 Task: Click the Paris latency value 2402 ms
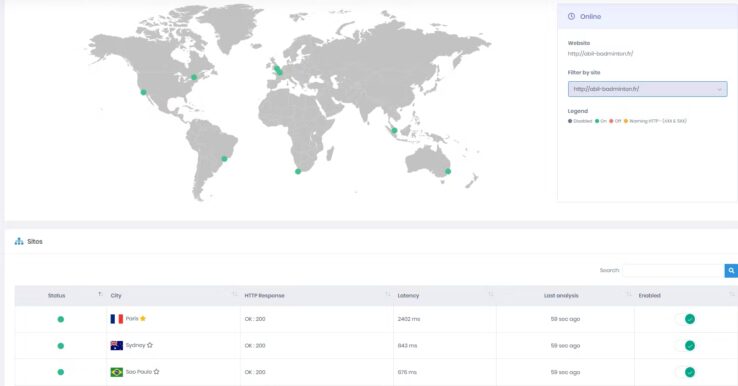pyautogui.click(x=409, y=319)
